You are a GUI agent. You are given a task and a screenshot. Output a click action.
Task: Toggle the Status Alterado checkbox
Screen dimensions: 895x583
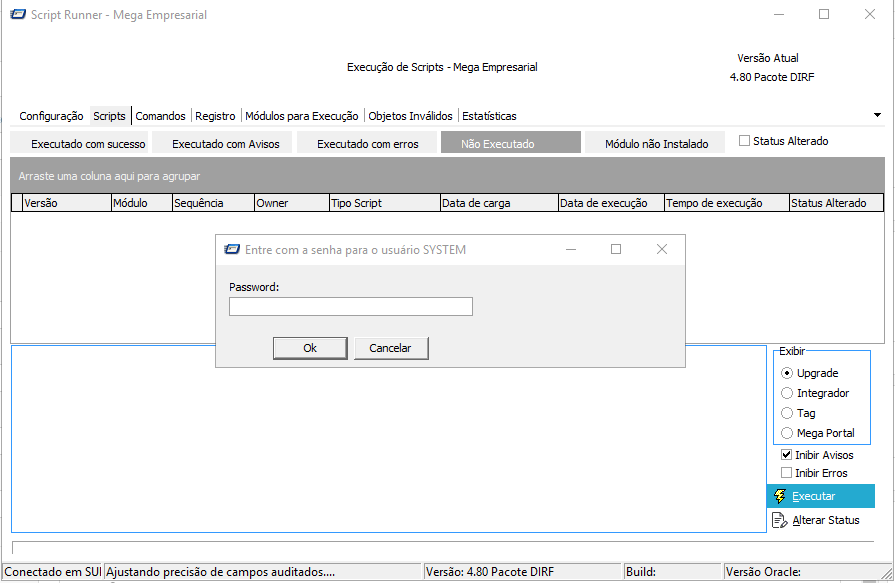744,140
